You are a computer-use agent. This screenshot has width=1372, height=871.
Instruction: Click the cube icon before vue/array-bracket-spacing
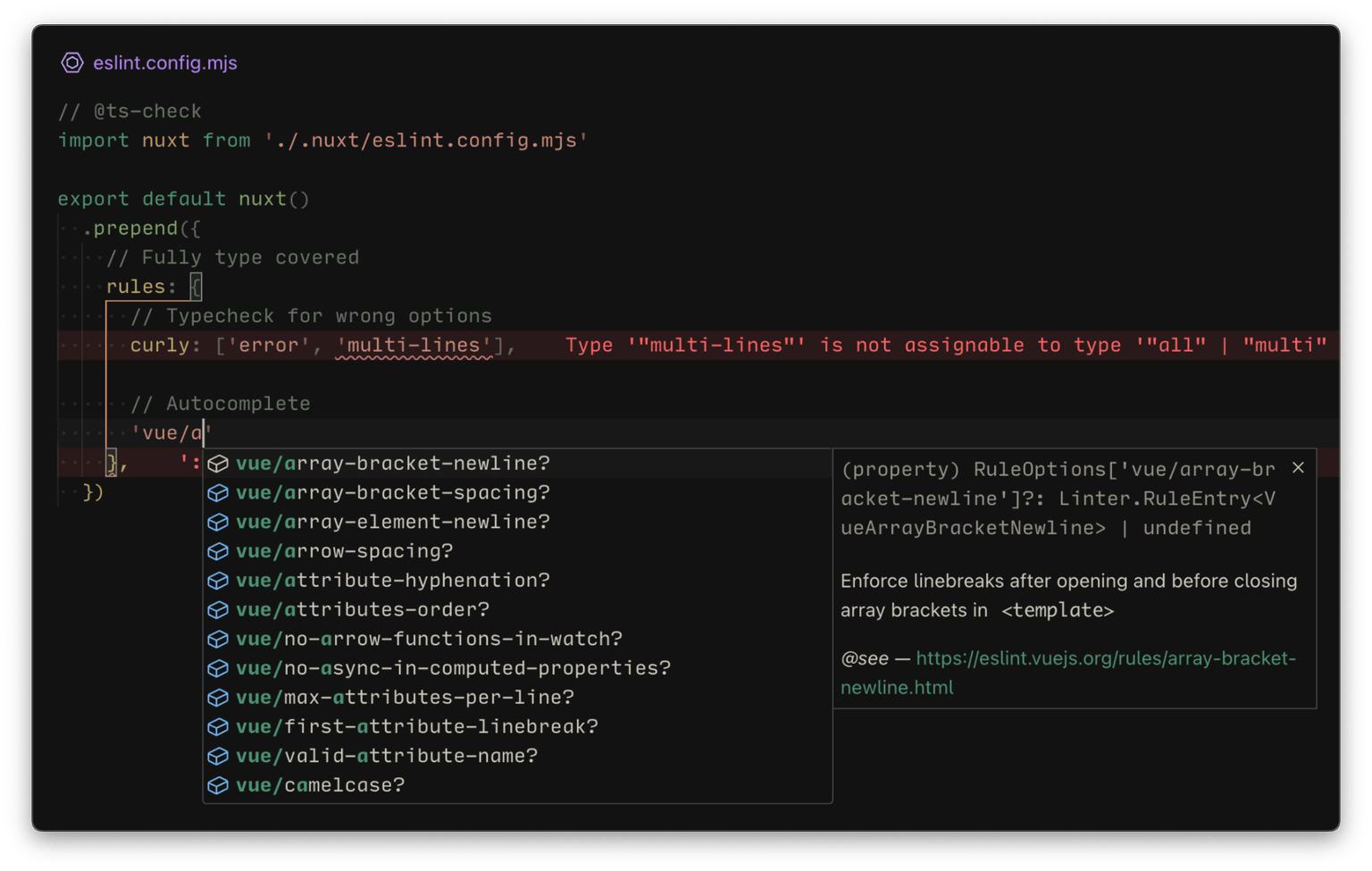[x=219, y=492]
